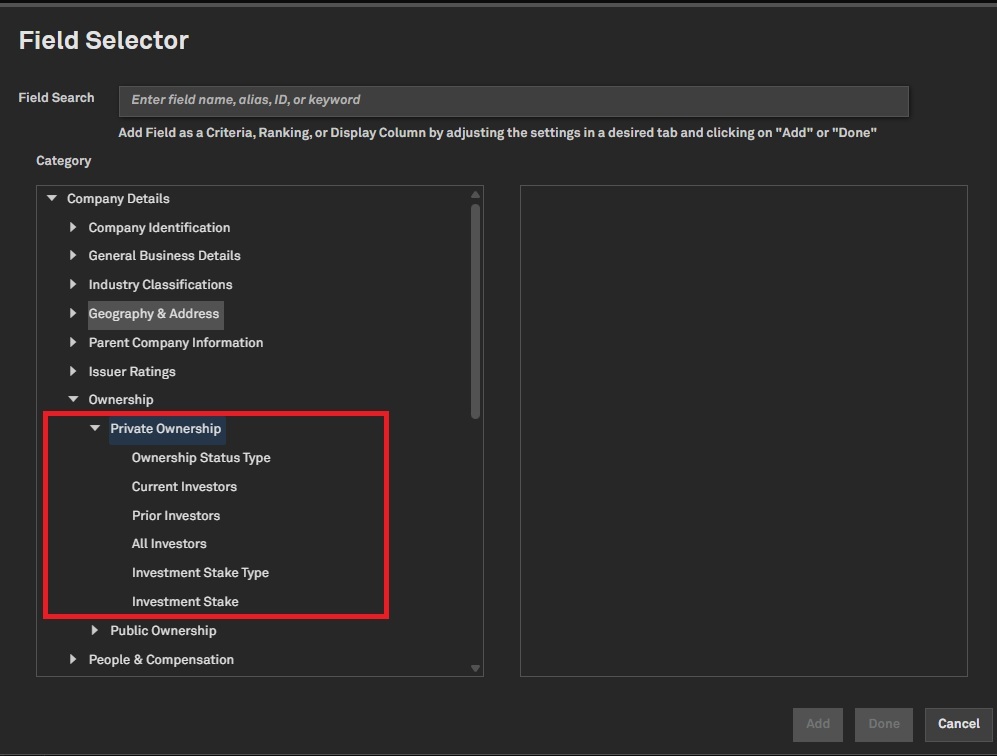Viewport: 997px width, 756px height.
Task: Select Investment Stake Type field
Action: [x=200, y=573]
